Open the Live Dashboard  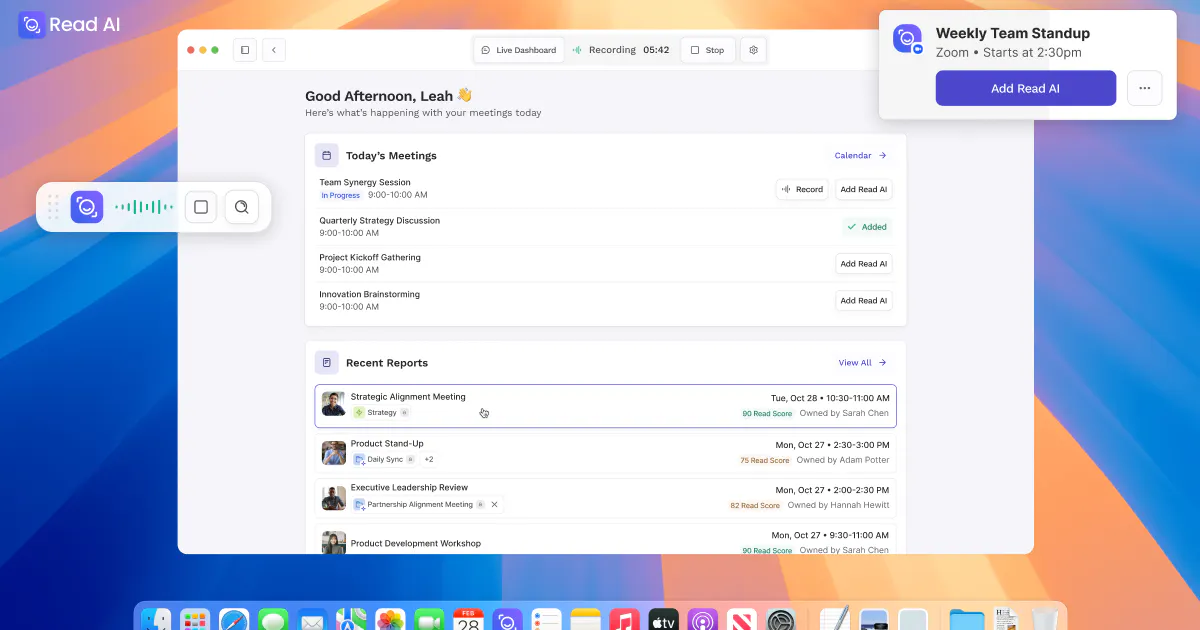(518, 50)
